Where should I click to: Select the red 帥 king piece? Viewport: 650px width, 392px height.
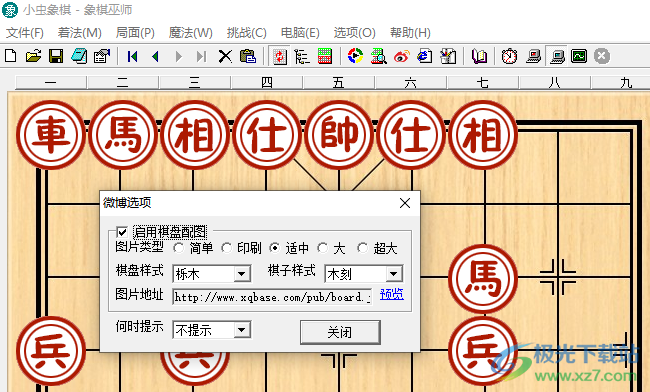coord(339,135)
